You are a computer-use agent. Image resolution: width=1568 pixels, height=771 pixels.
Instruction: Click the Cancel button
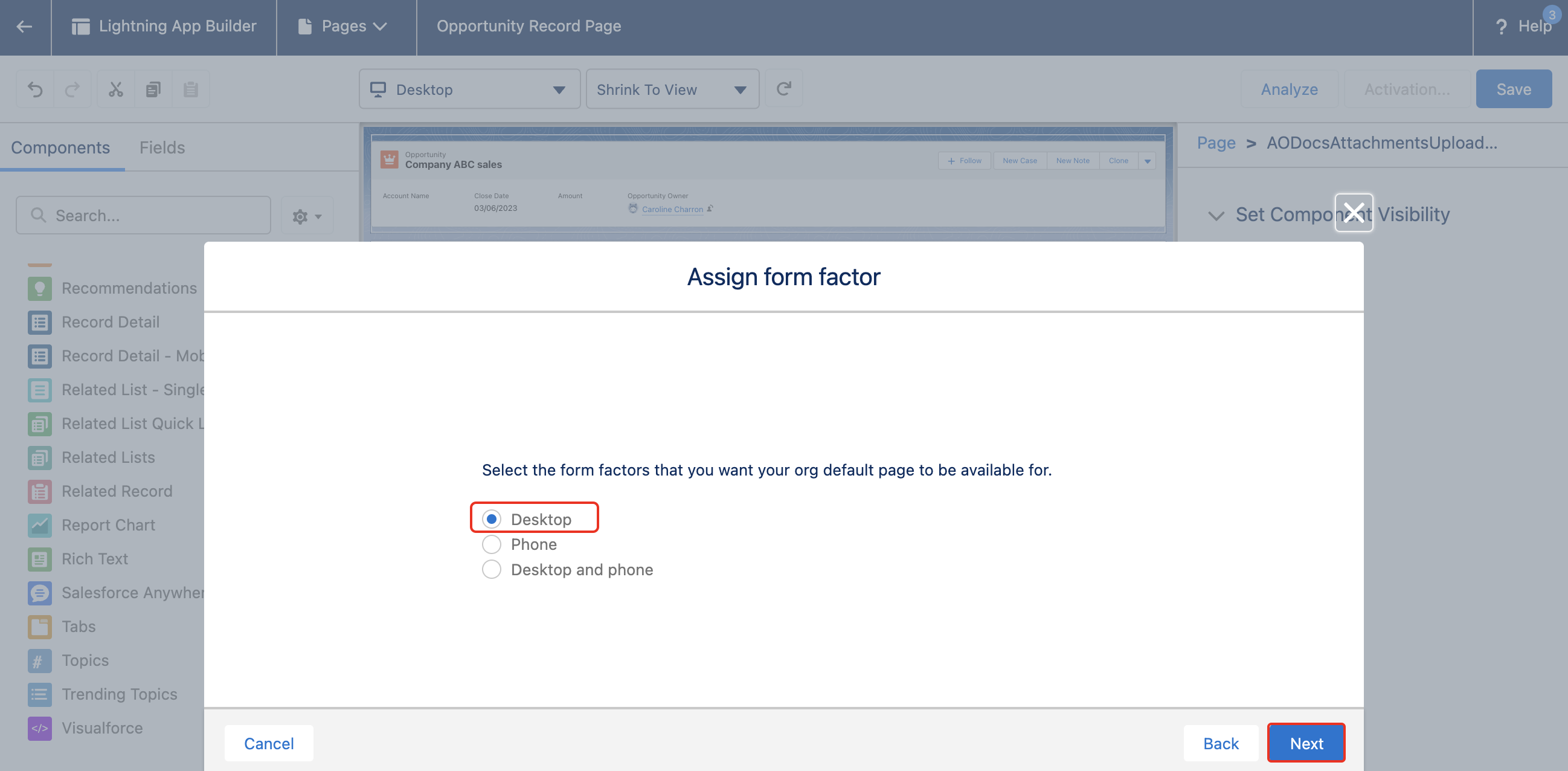(268, 743)
